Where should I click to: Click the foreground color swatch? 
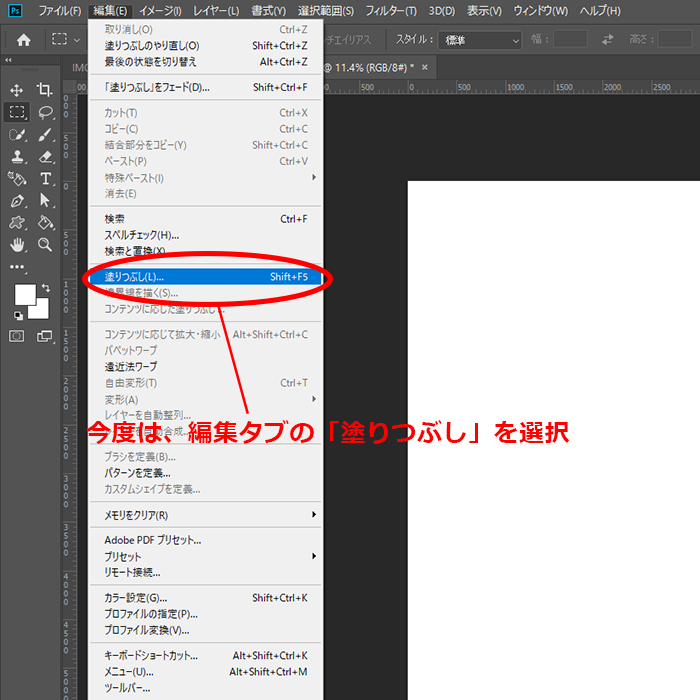[24, 295]
